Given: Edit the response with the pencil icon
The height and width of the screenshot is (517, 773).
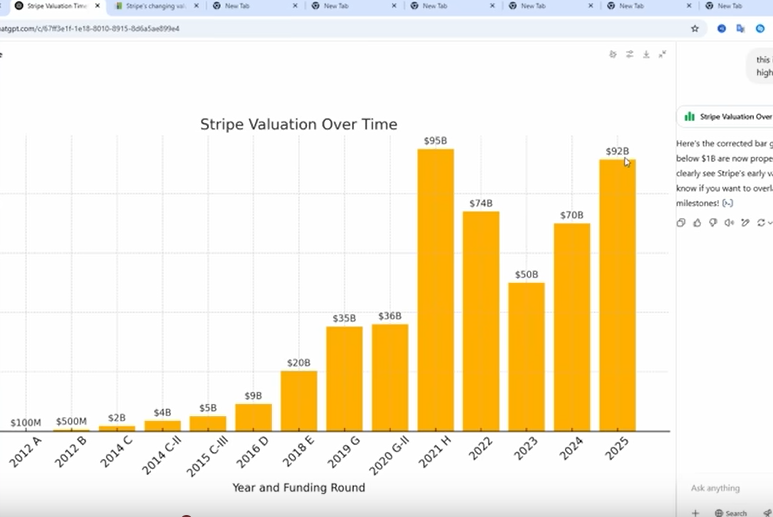Looking at the screenshot, I should point(745,223).
